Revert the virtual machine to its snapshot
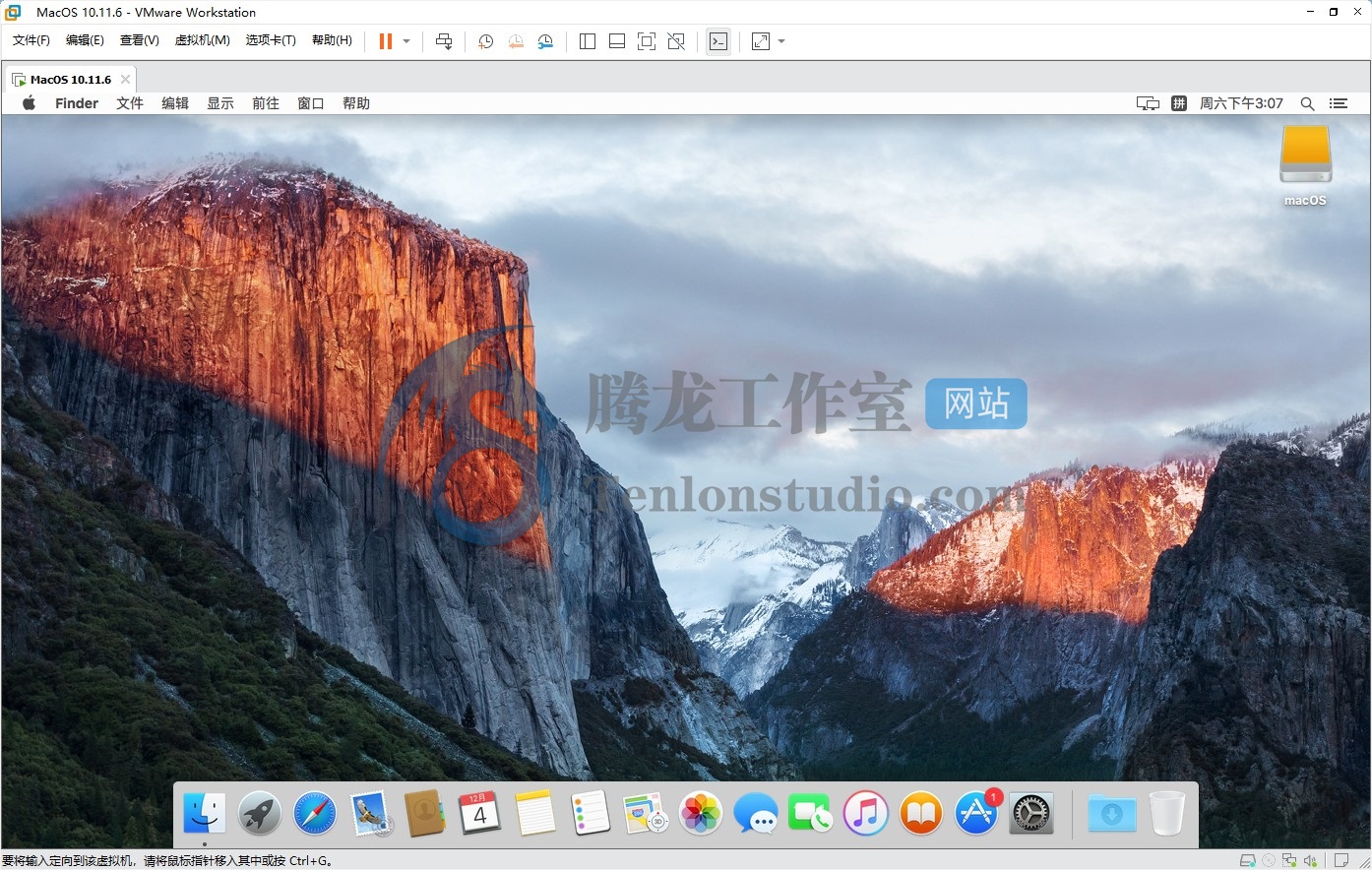 tap(516, 41)
